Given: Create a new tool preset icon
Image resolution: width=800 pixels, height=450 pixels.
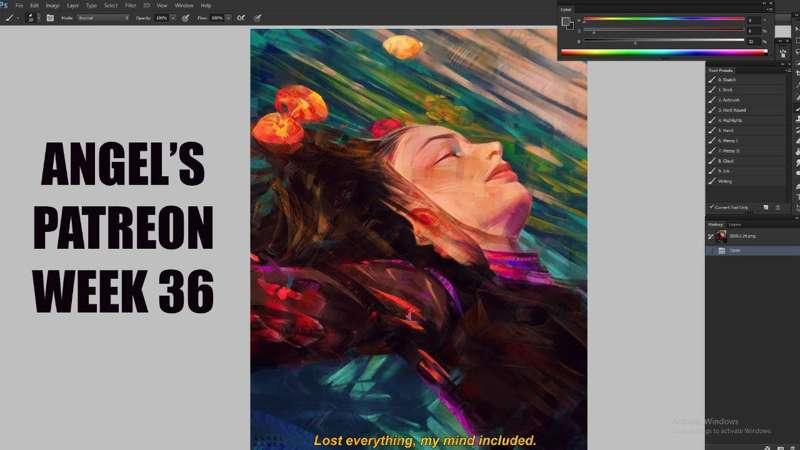Looking at the screenshot, I should click(x=765, y=208).
